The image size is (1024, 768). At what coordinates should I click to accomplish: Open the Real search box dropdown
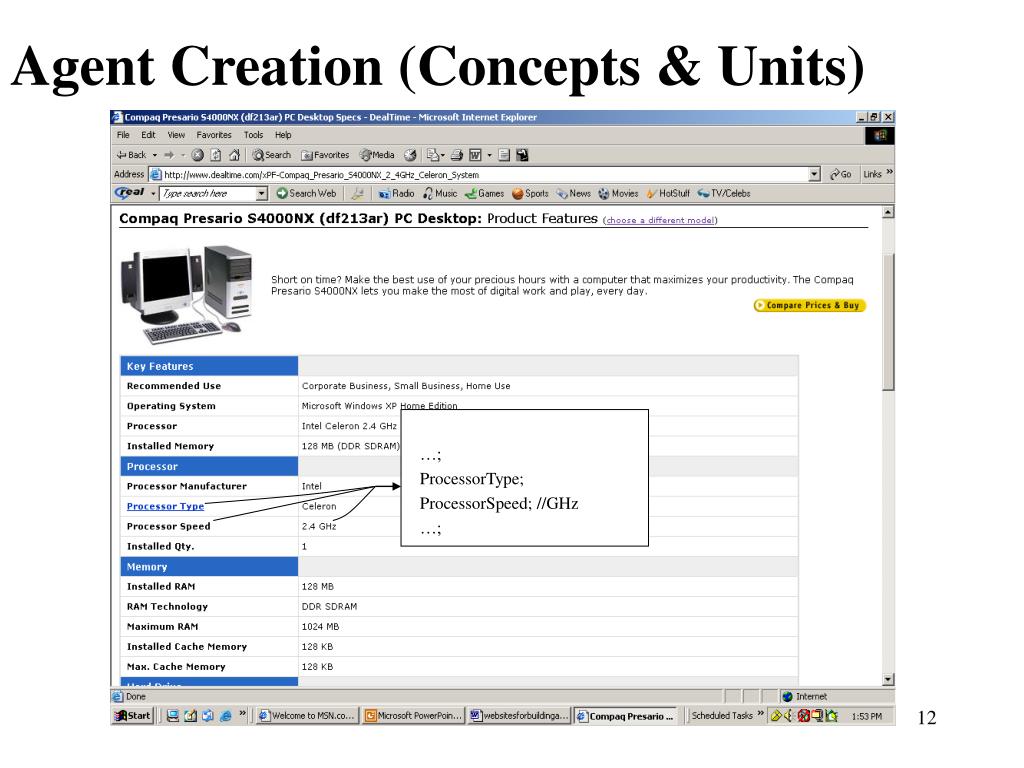tap(261, 194)
